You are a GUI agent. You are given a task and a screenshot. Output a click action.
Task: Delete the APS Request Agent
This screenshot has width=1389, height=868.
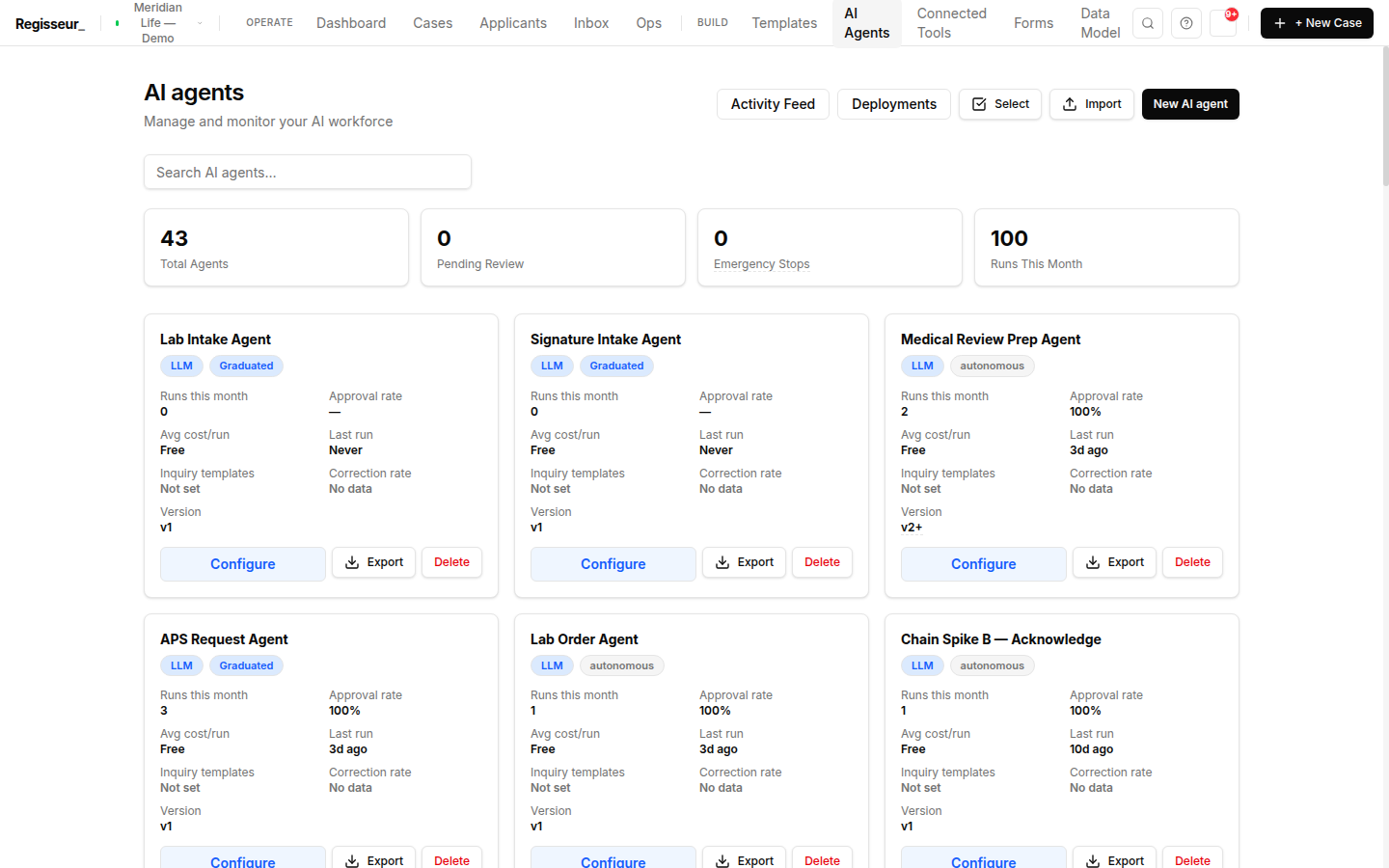[451, 858]
